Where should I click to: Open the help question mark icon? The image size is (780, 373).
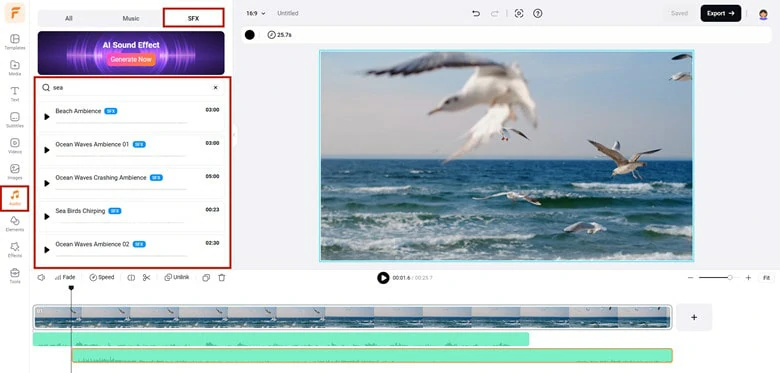[x=538, y=13]
